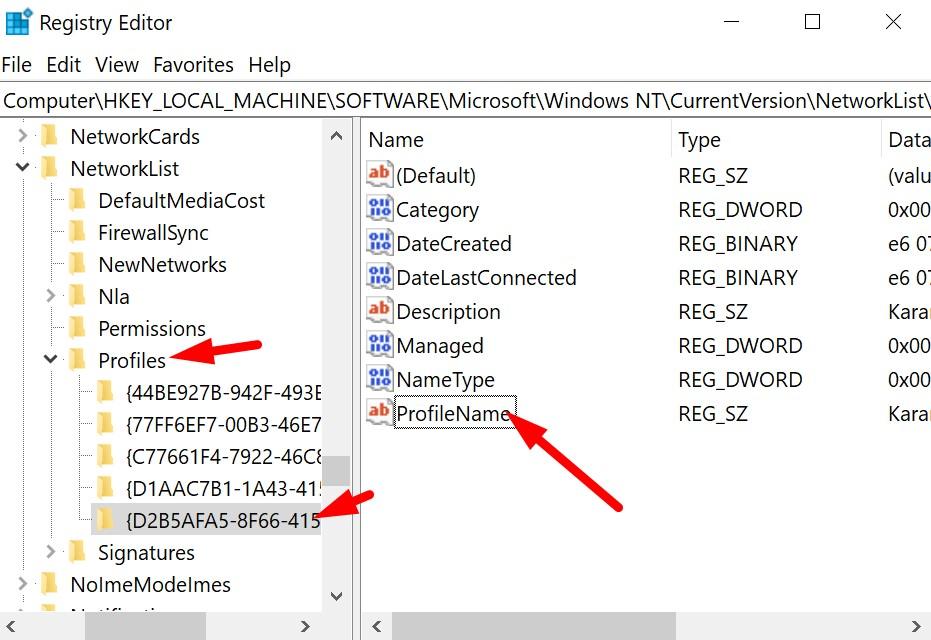The image size is (931, 640).
Task: Select the Description string value icon
Action: [379, 311]
